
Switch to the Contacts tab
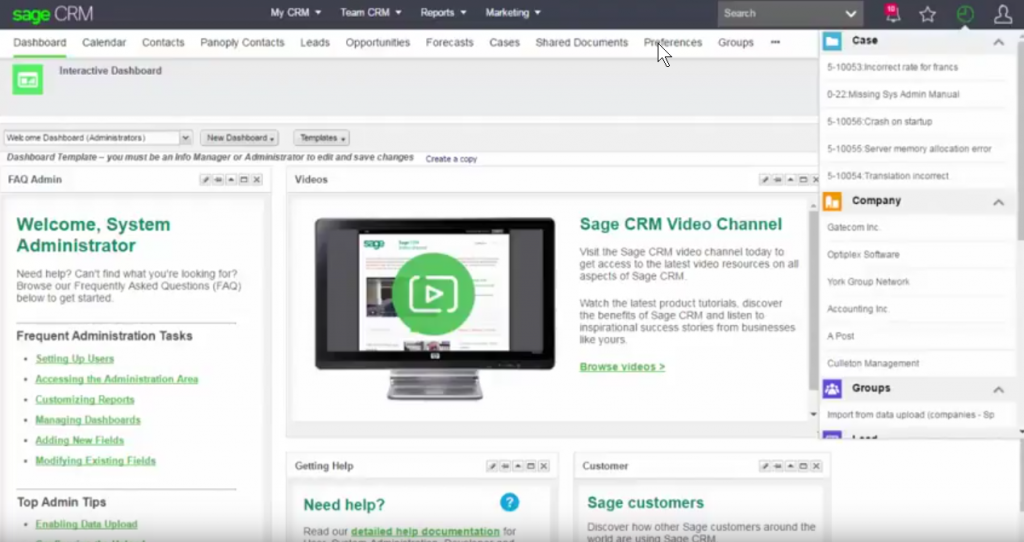pos(163,42)
